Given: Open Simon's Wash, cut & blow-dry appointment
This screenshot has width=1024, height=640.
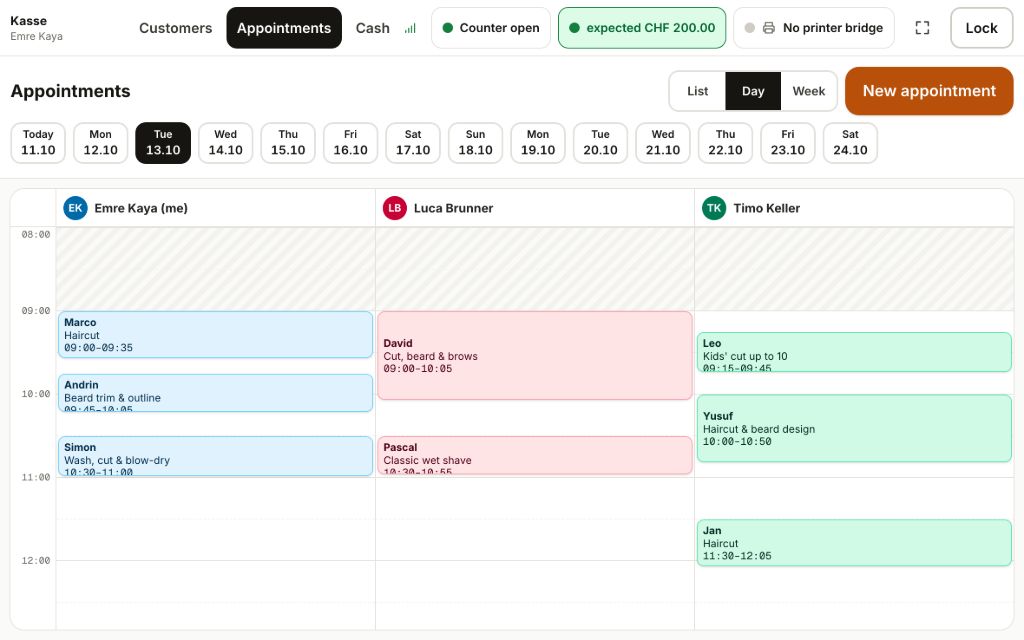Looking at the screenshot, I should [x=216, y=456].
